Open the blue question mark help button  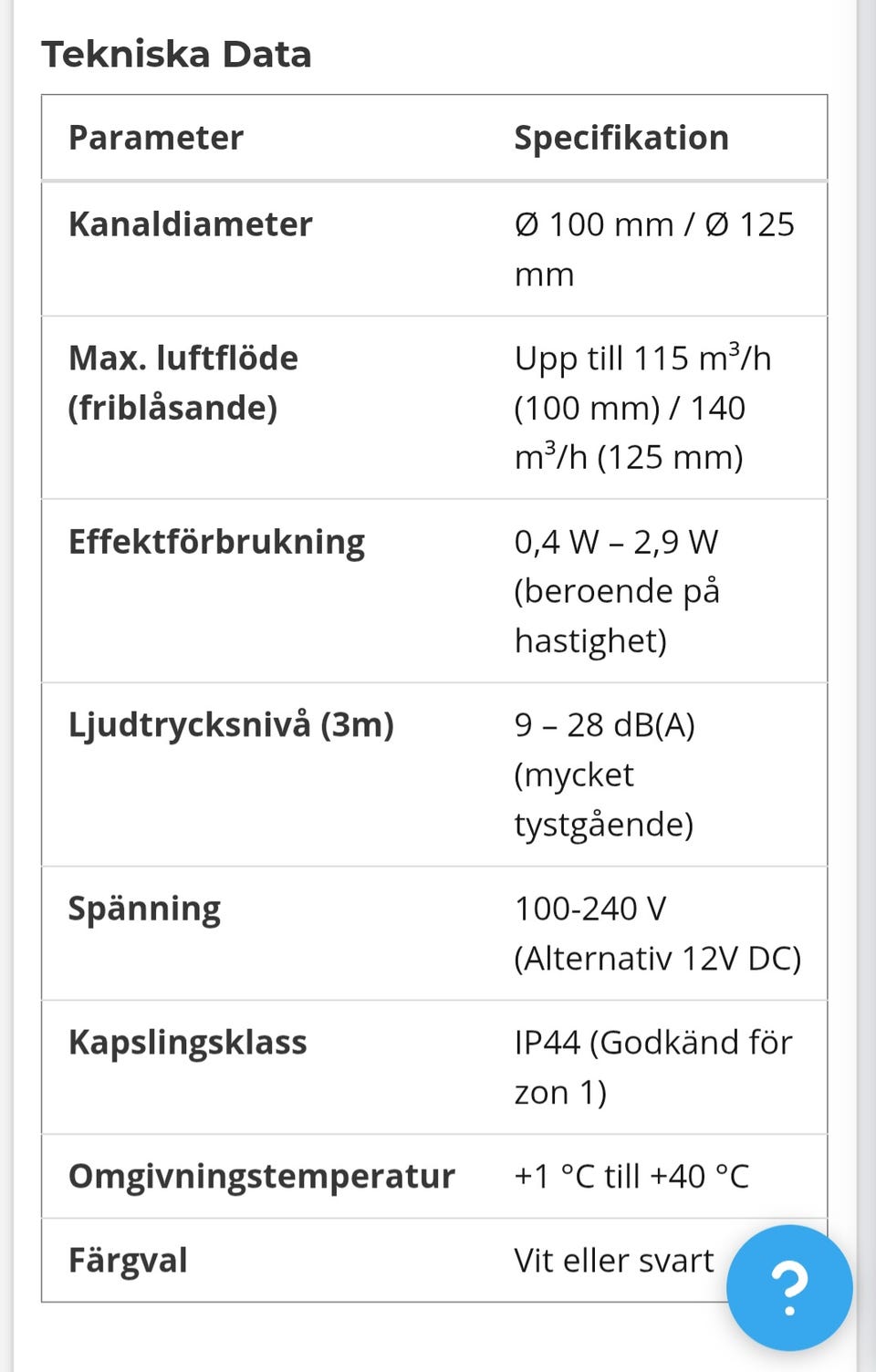pyautogui.click(x=789, y=1287)
